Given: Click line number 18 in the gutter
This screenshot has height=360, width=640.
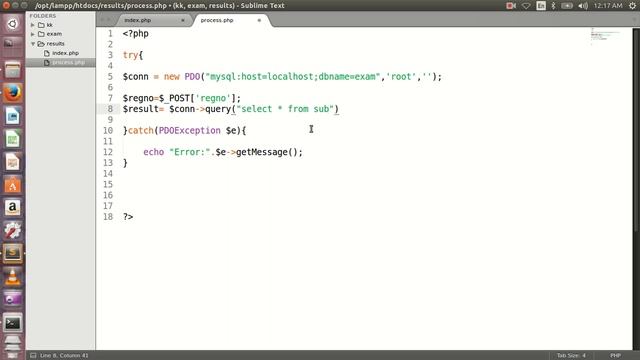Looking at the screenshot, I should 108,217.
